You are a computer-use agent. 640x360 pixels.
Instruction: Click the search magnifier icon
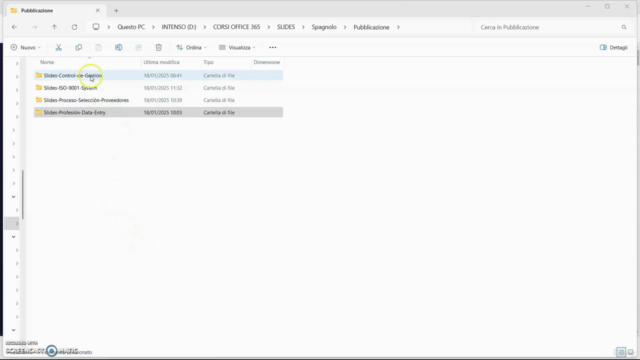(624, 27)
